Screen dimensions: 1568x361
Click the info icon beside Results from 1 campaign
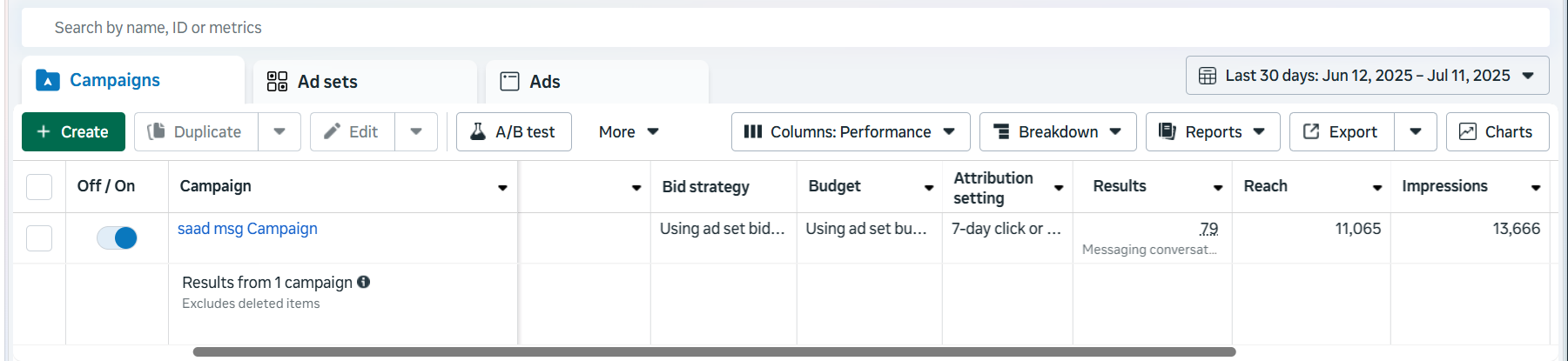point(364,282)
